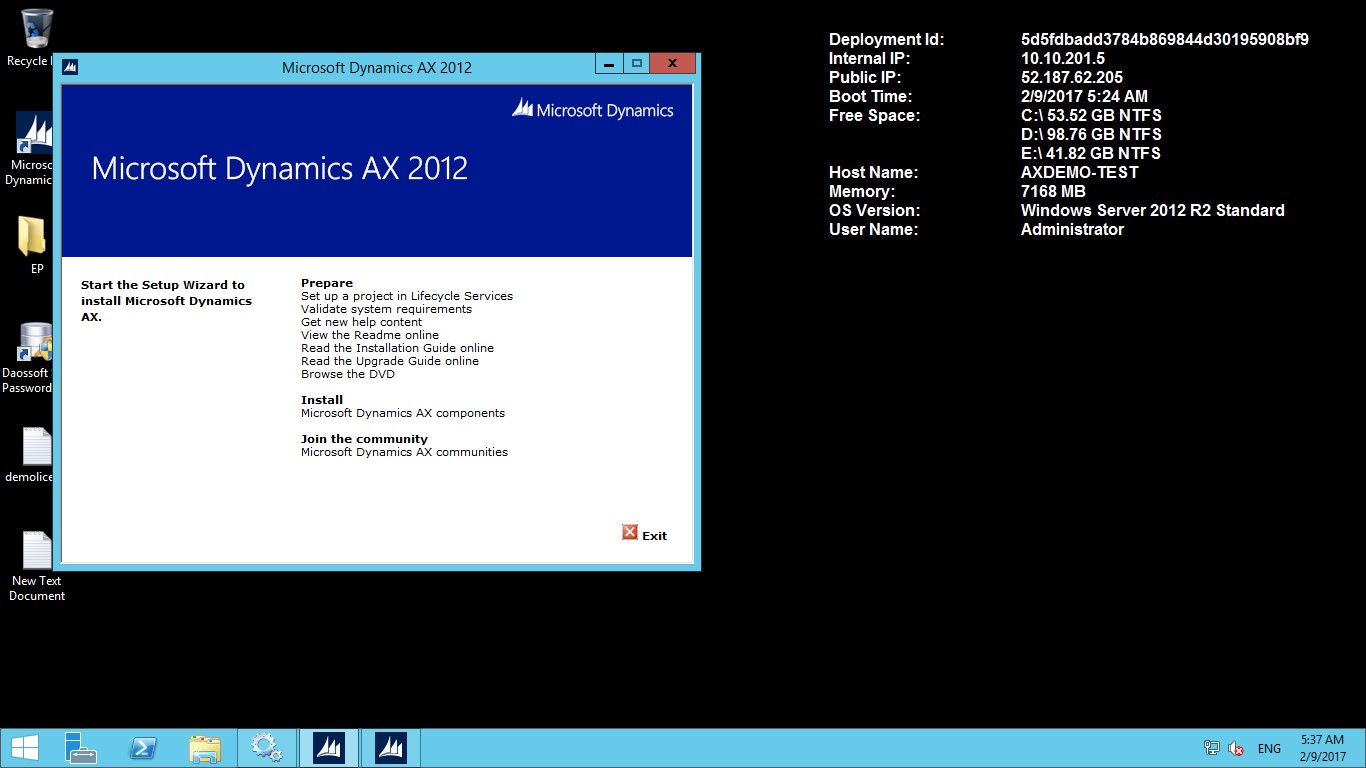Viewport: 1366px width, 768px height.
Task: Launch Server Manager from the taskbar
Action: pyautogui.click(x=80, y=747)
